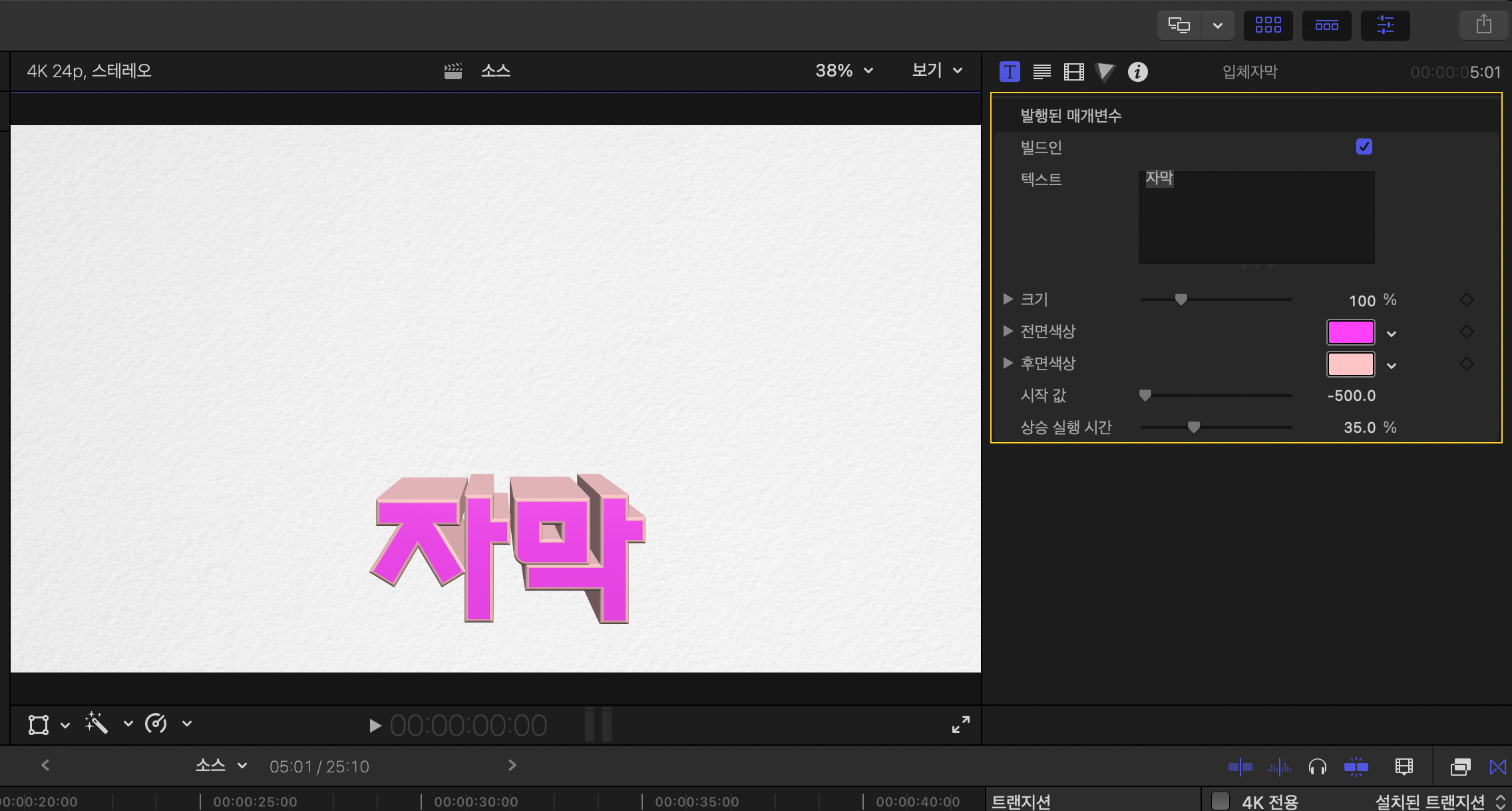This screenshot has width=1512, height=811.
Task: Open the 38% zoom dropdown
Action: tap(844, 71)
